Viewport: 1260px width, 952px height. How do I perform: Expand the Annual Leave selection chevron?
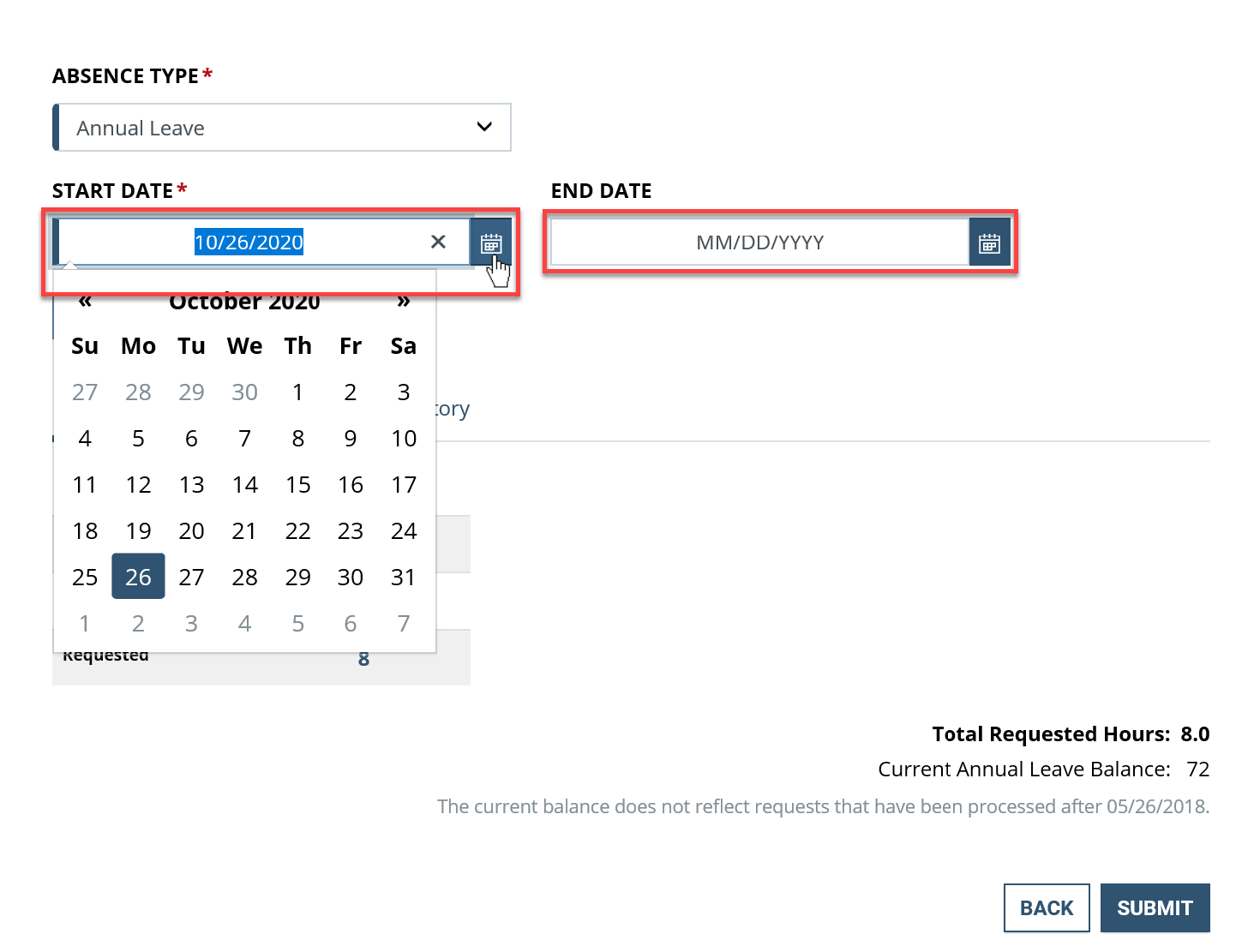click(484, 127)
